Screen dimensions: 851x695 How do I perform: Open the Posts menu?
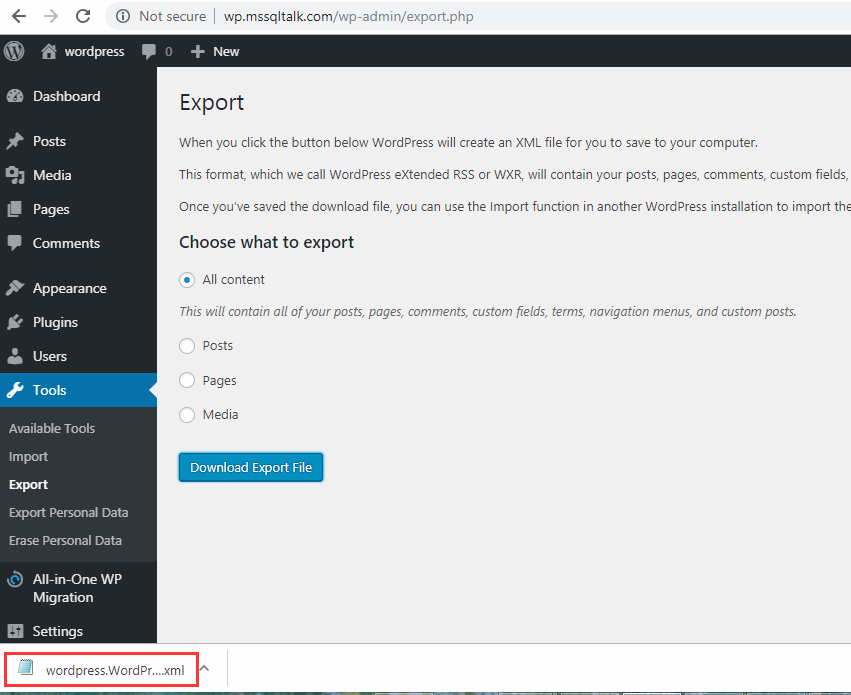coord(49,142)
